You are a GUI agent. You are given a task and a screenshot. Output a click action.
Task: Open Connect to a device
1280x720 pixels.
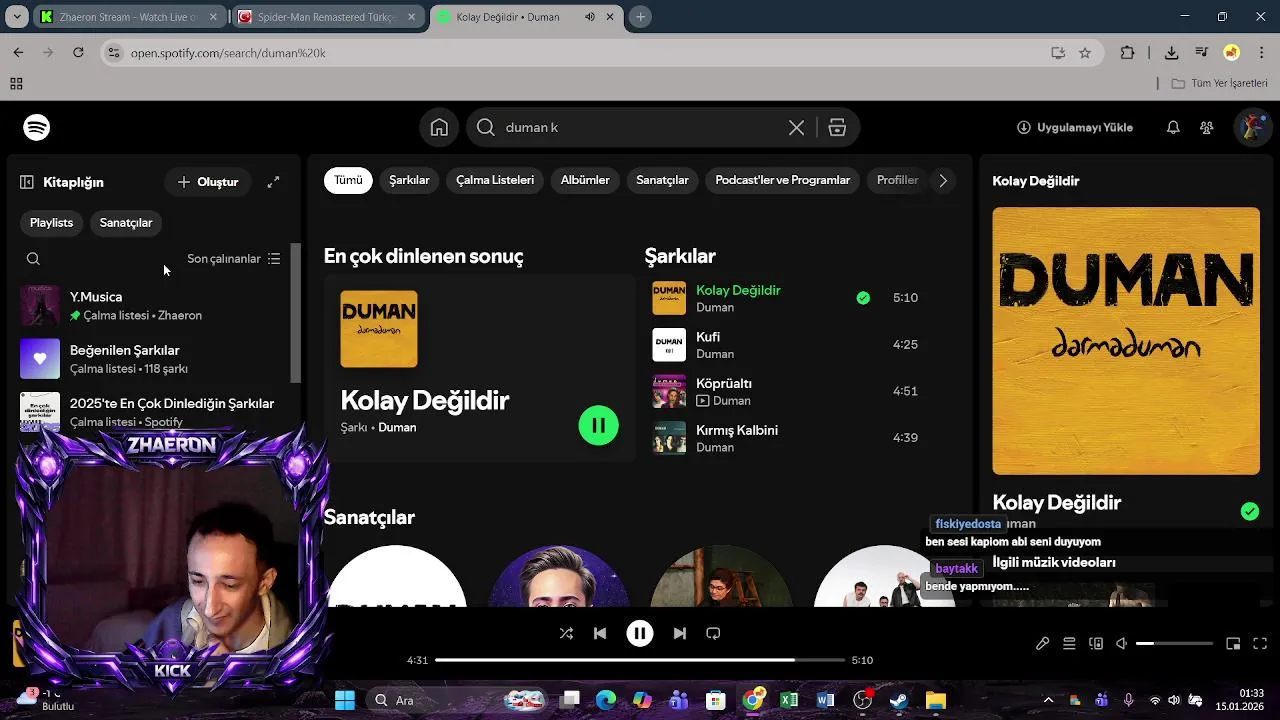[1096, 644]
